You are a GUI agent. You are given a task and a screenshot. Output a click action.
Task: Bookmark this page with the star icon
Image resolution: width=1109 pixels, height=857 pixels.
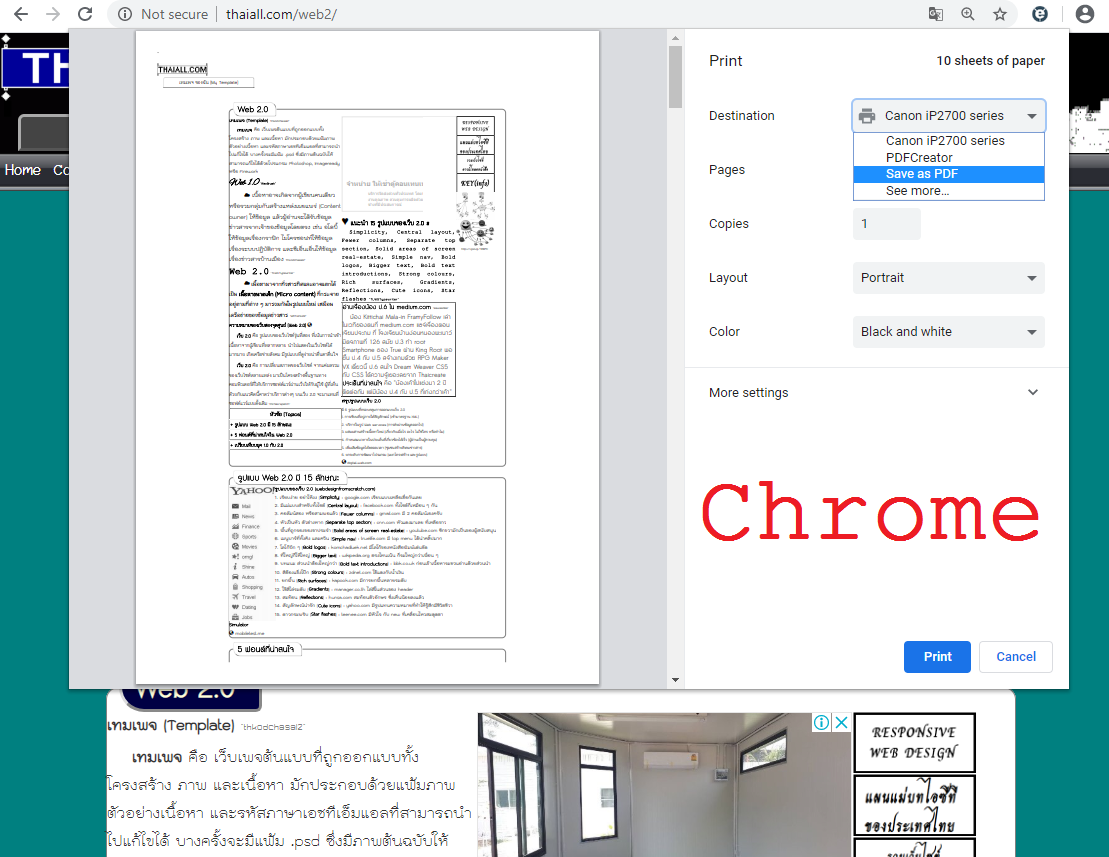(1000, 14)
